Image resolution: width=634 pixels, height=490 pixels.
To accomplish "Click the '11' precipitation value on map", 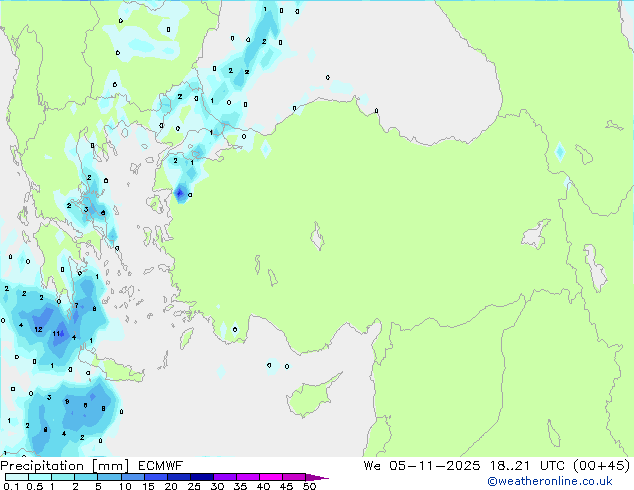I will [x=56, y=334].
